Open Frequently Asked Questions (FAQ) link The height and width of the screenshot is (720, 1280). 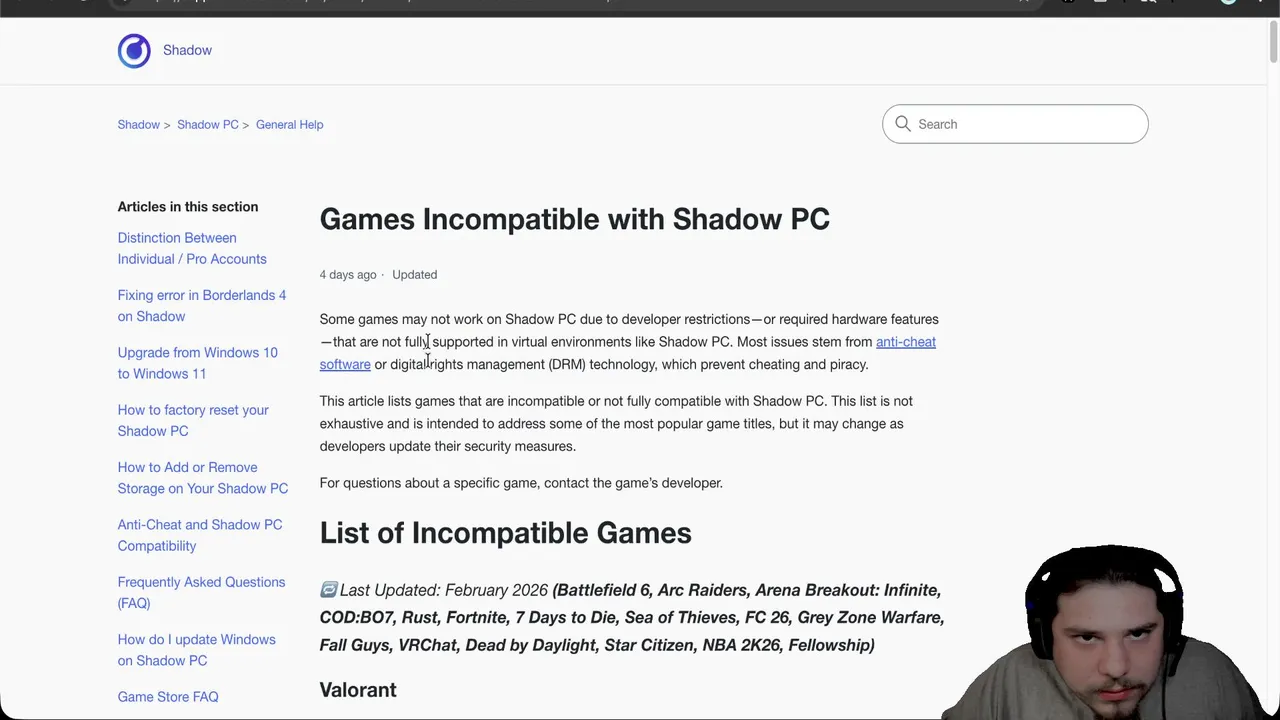[x=201, y=592]
